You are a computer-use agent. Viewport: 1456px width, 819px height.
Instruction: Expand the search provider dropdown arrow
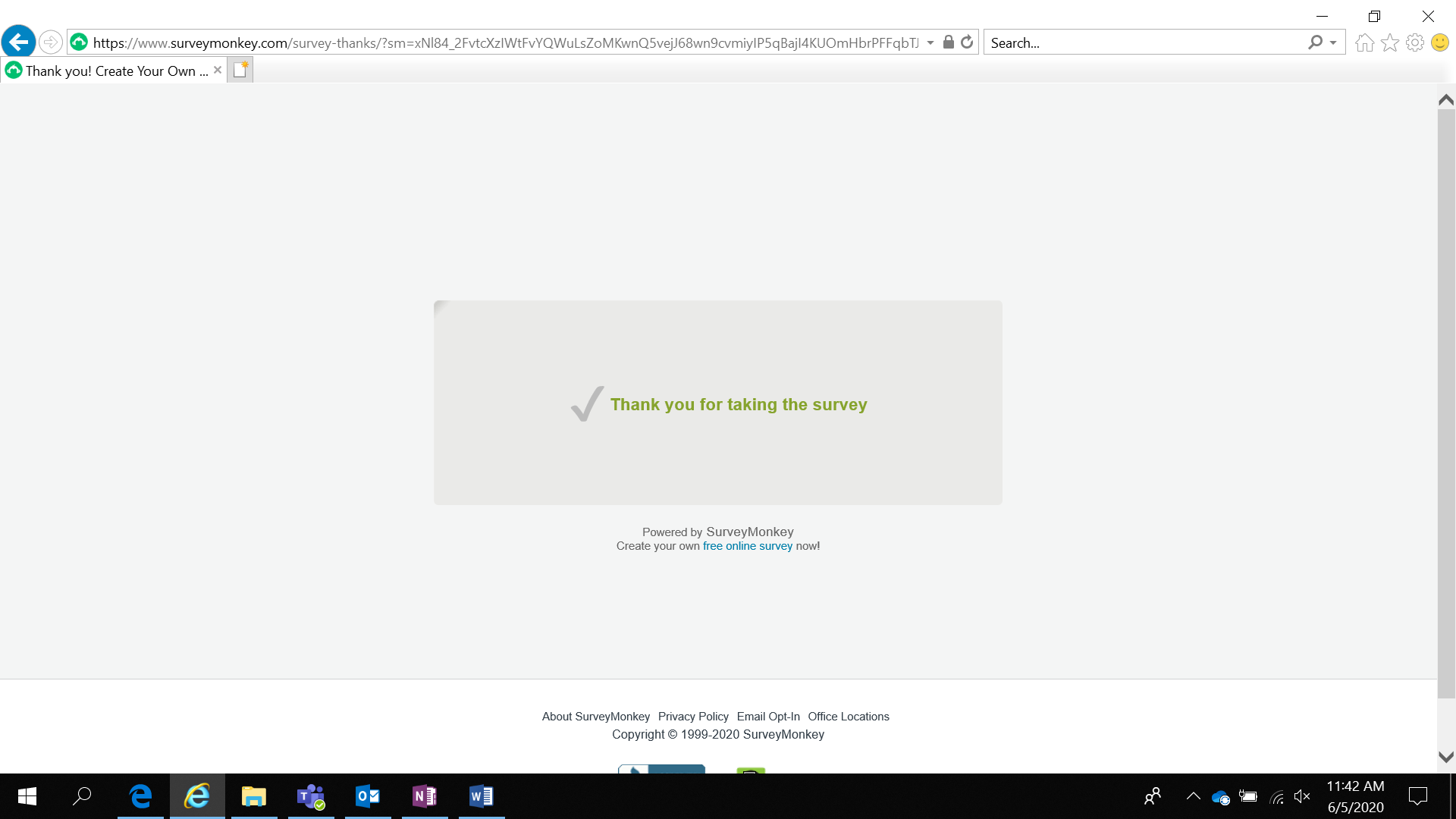point(1333,42)
